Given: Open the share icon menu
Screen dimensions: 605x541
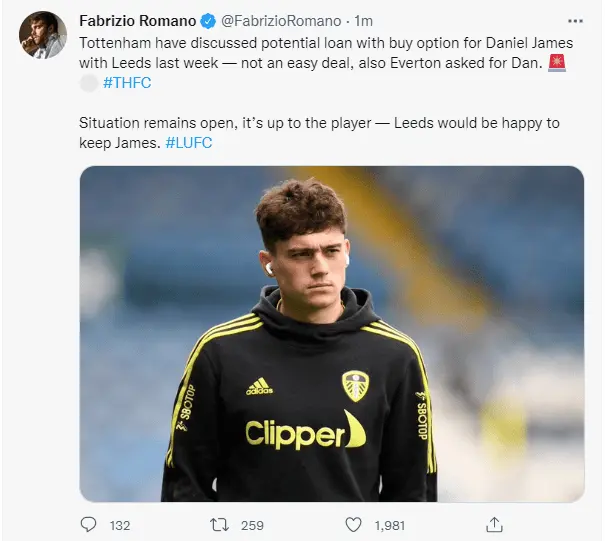Looking at the screenshot, I should [x=493, y=524].
